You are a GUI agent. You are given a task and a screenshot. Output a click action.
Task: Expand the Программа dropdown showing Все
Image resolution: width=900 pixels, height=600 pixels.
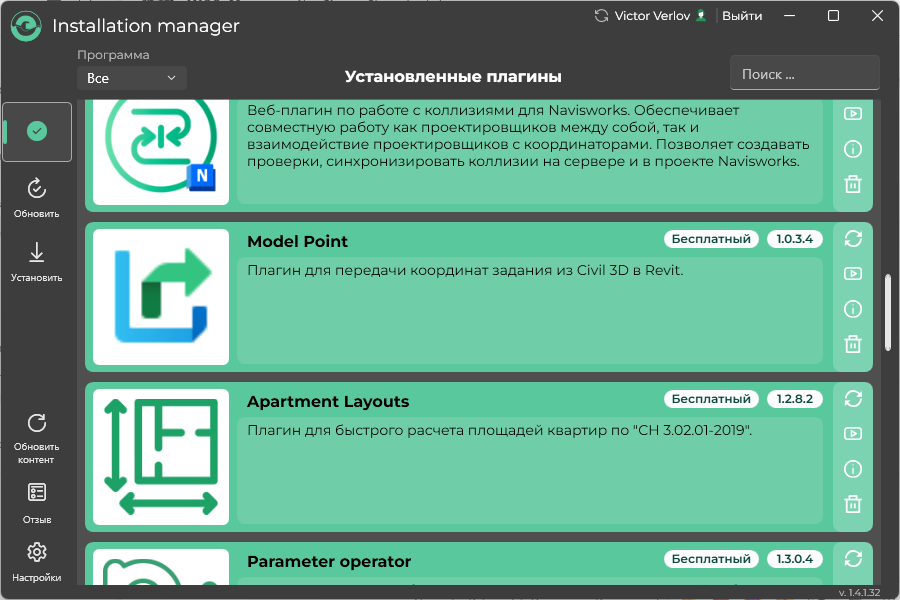point(131,78)
